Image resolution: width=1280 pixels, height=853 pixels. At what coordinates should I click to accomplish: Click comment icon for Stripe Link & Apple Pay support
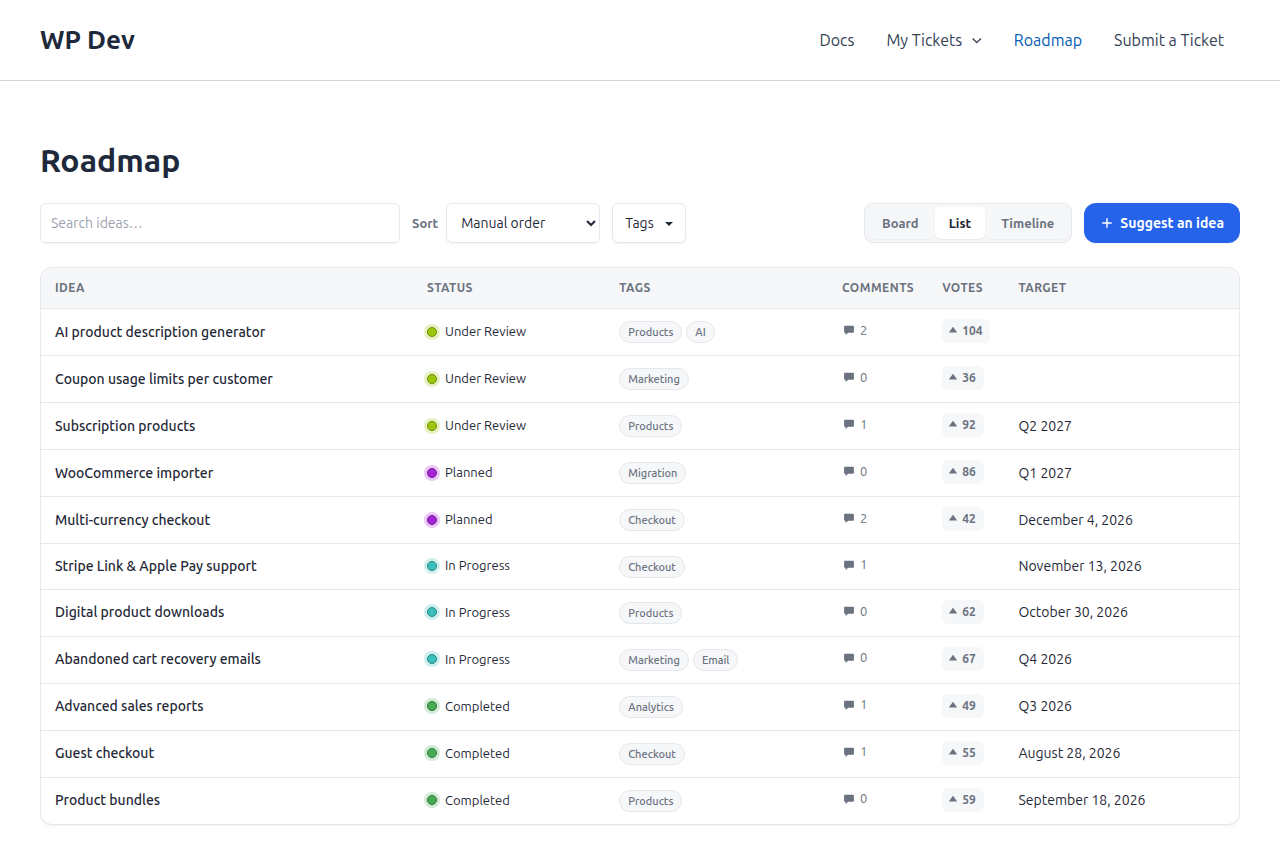(x=849, y=565)
